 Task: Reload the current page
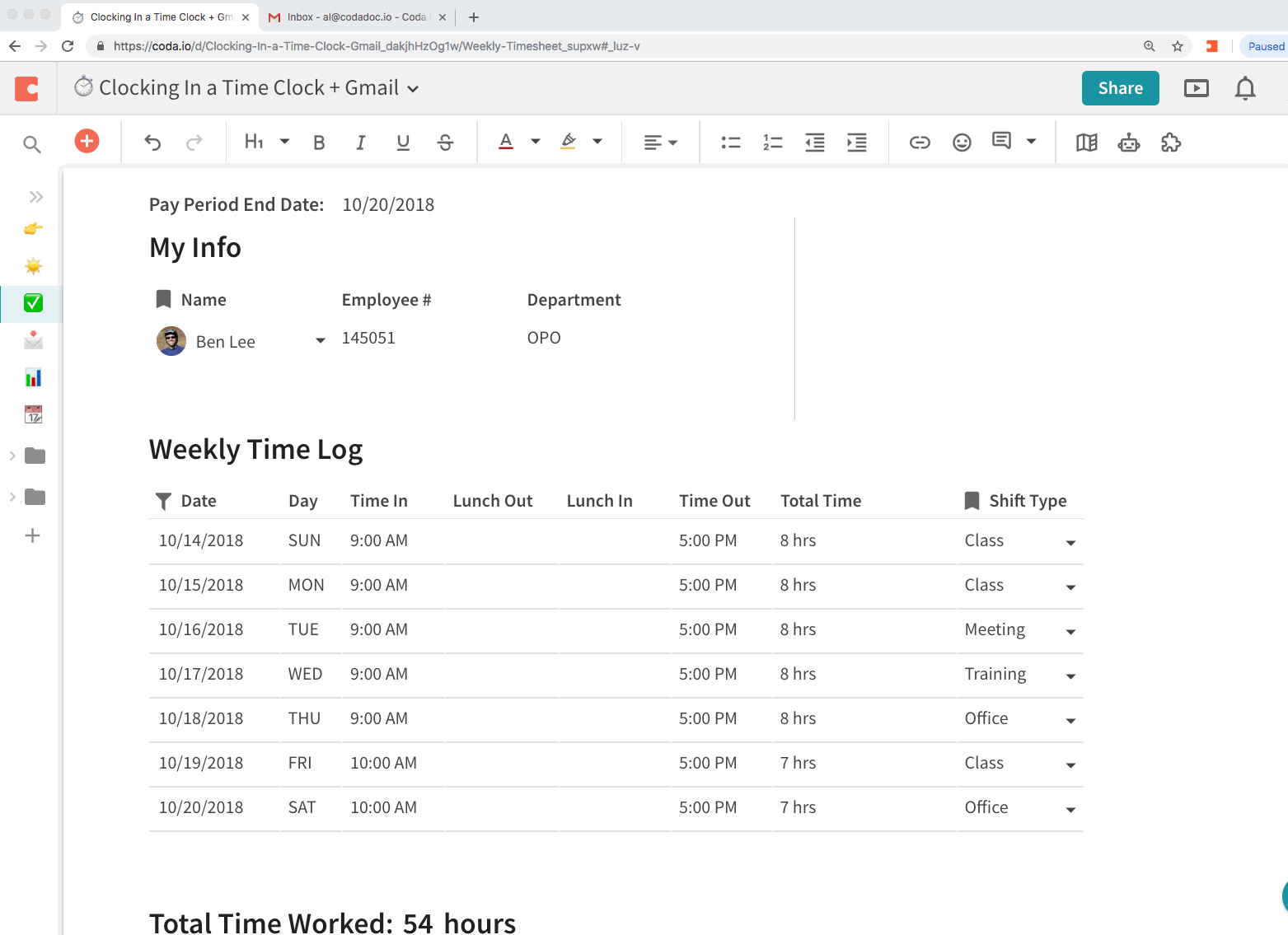tap(68, 46)
